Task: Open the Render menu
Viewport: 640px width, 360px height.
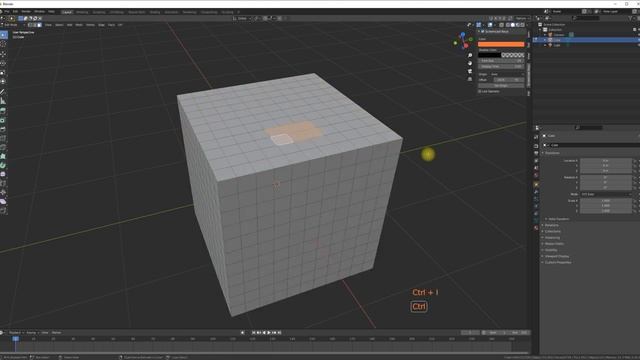Action: click(x=26, y=11)
